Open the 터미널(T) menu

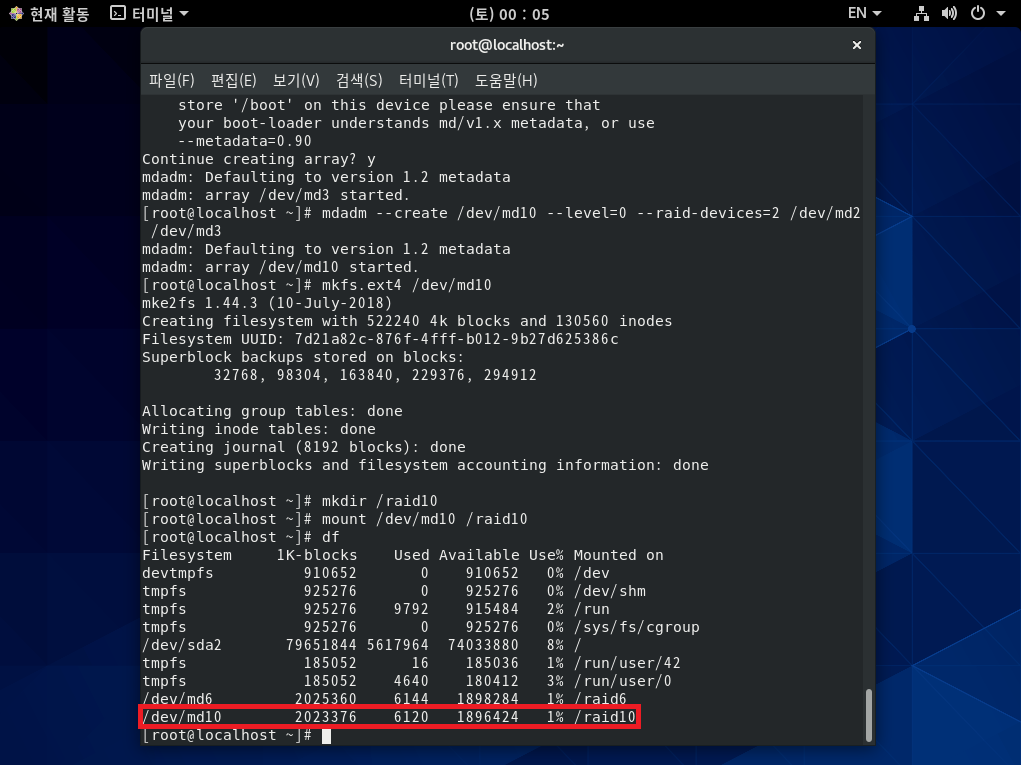pyautogui.click(x=428, y=81)
